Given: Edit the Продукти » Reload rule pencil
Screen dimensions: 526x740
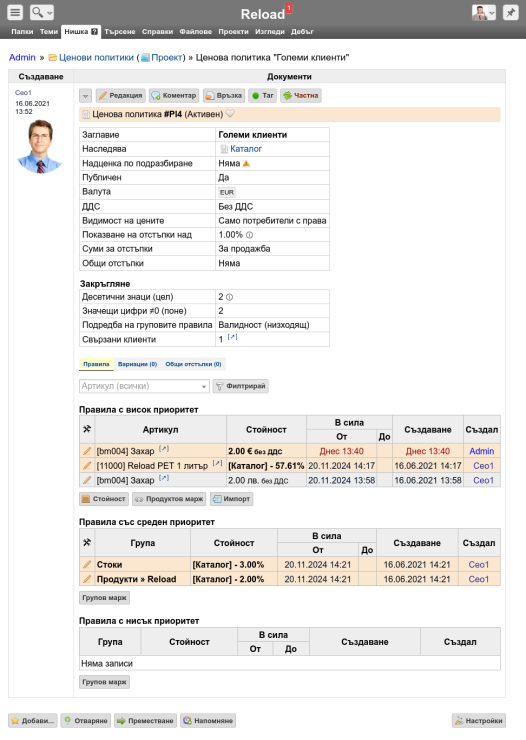Looking at the screenshot, I should 87,579.
